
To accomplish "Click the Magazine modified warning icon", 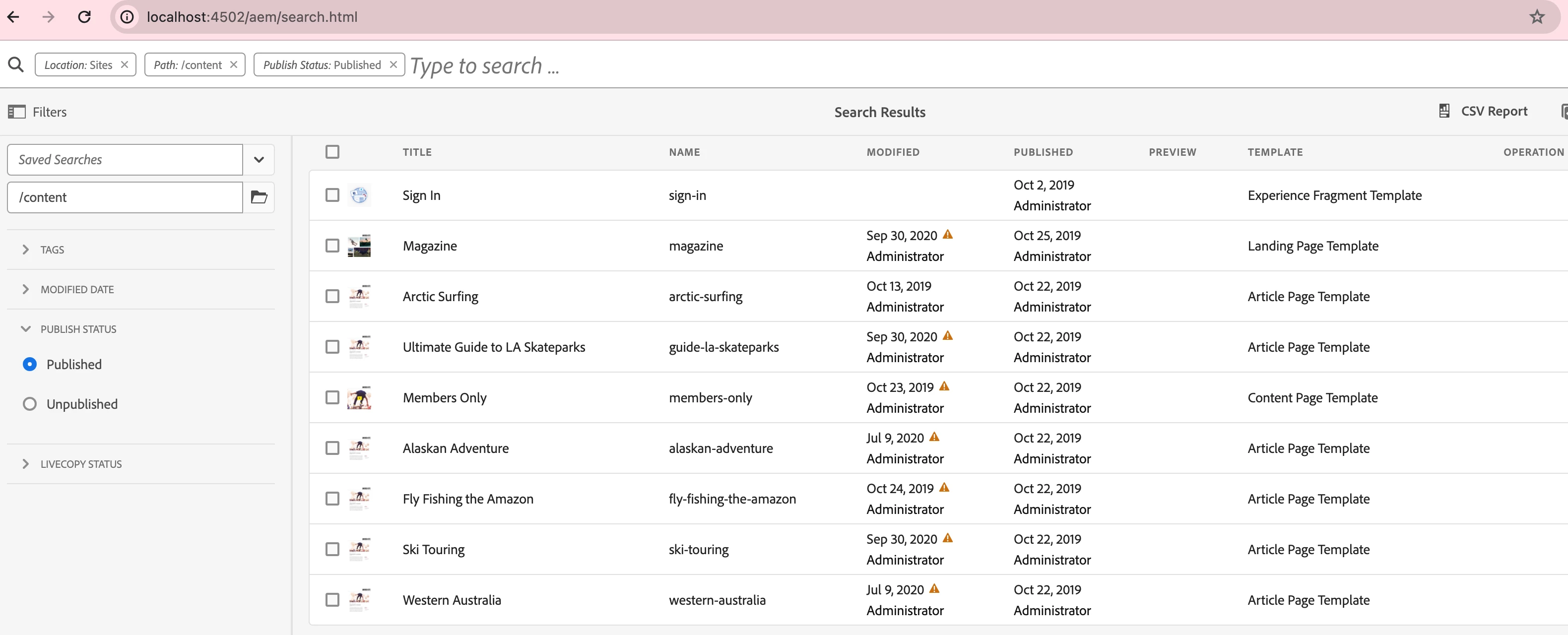I will (x=948, y=234).
